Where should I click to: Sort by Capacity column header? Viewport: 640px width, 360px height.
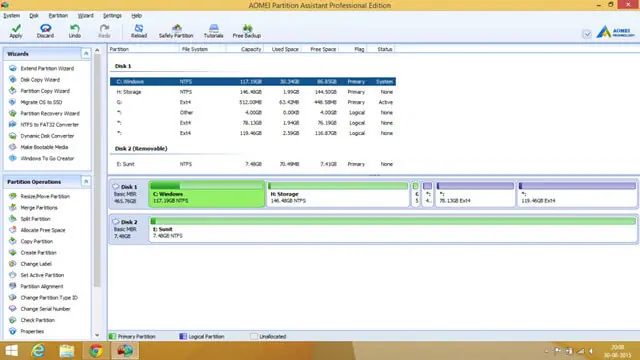[x=244, y=49]
